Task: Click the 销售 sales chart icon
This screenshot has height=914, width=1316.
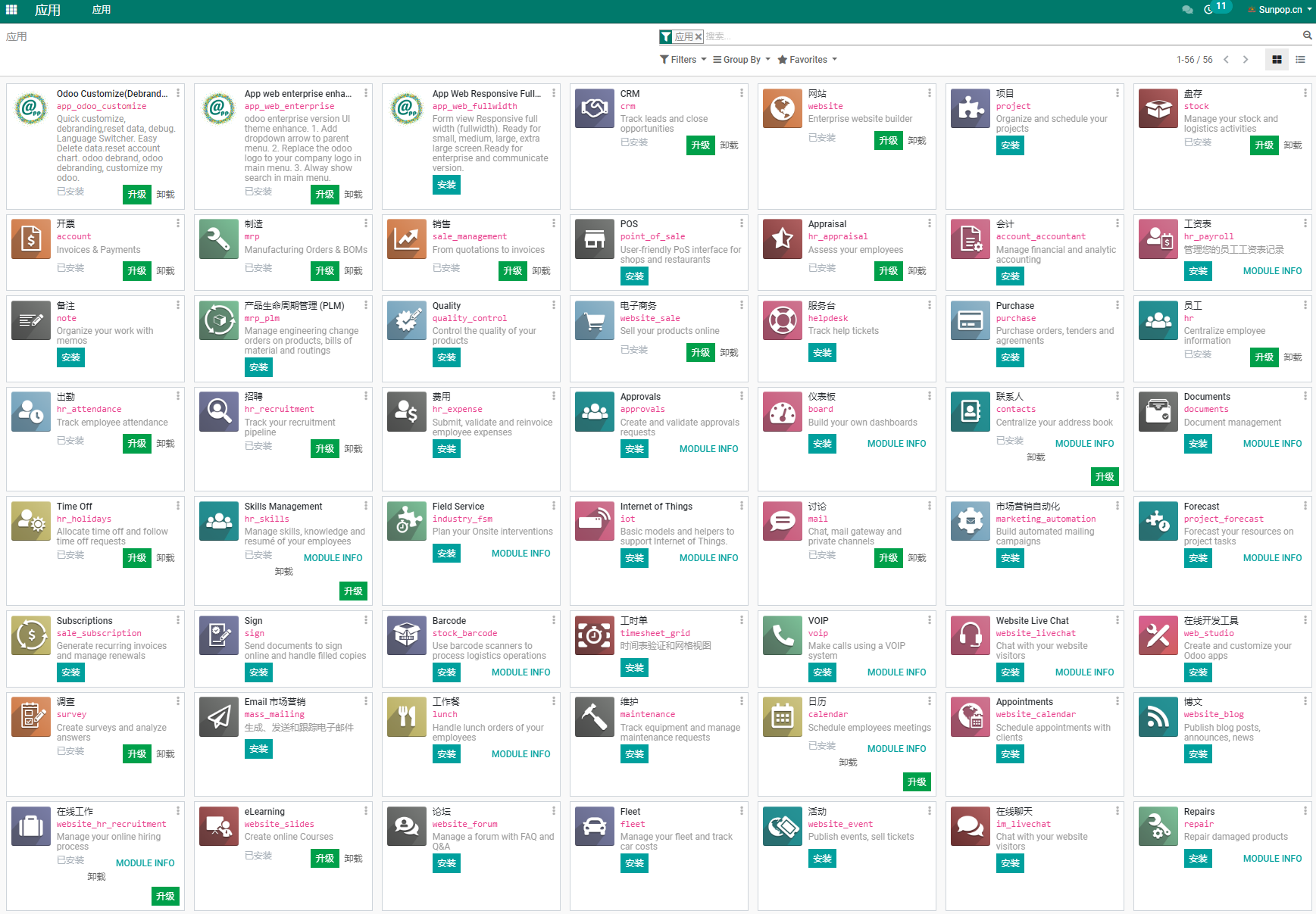Action: [x=407, y=239]
